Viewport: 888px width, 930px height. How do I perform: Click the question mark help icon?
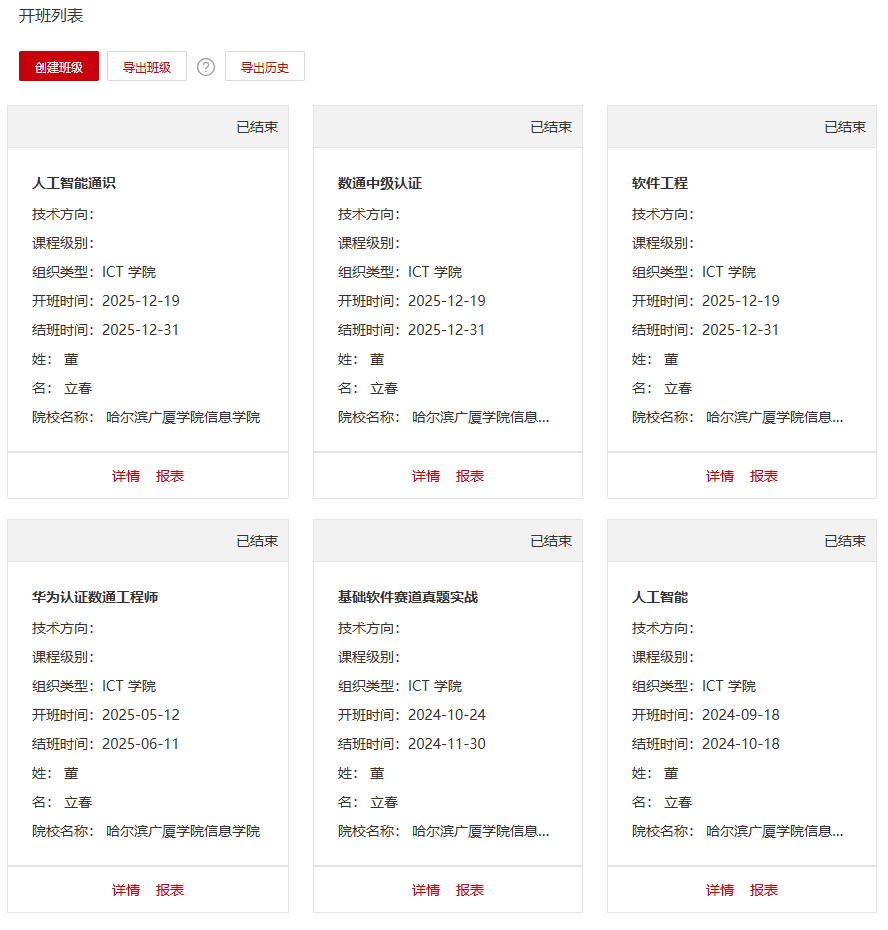point(206,67)
